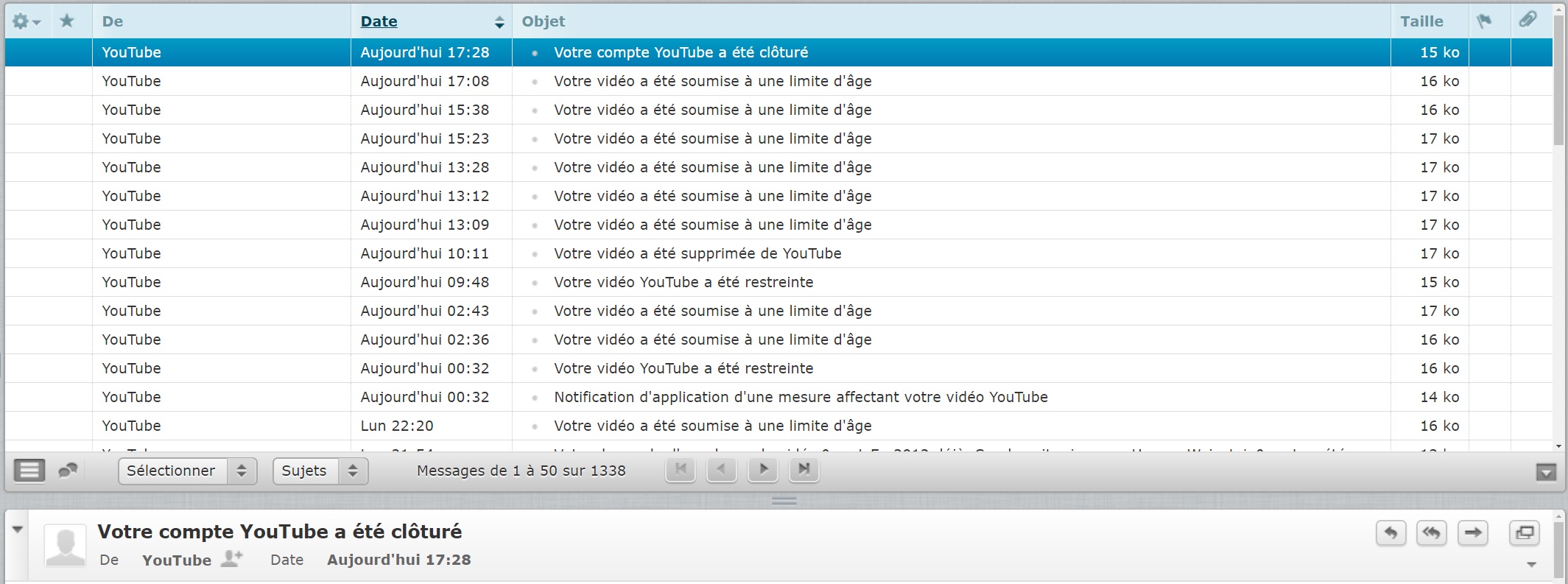
Task: Select the message from Aujourd'hui 13:09
Action: click(x=778, y=225)
